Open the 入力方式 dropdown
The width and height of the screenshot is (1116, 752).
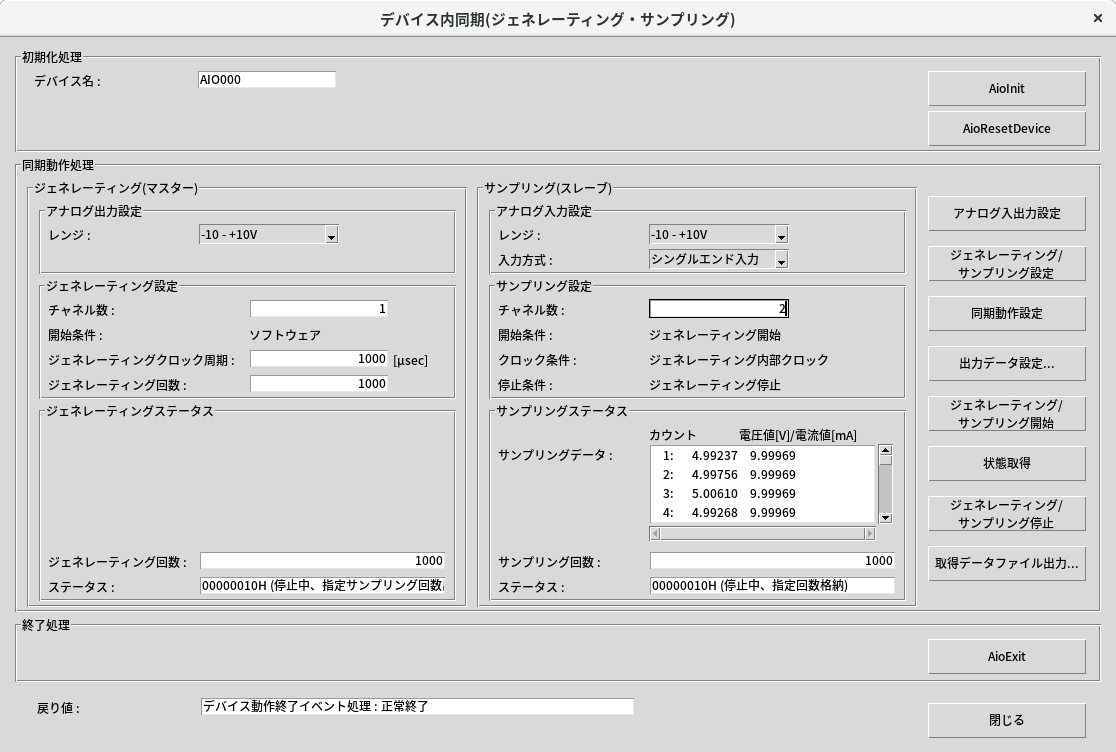click(x=781, y=260)
